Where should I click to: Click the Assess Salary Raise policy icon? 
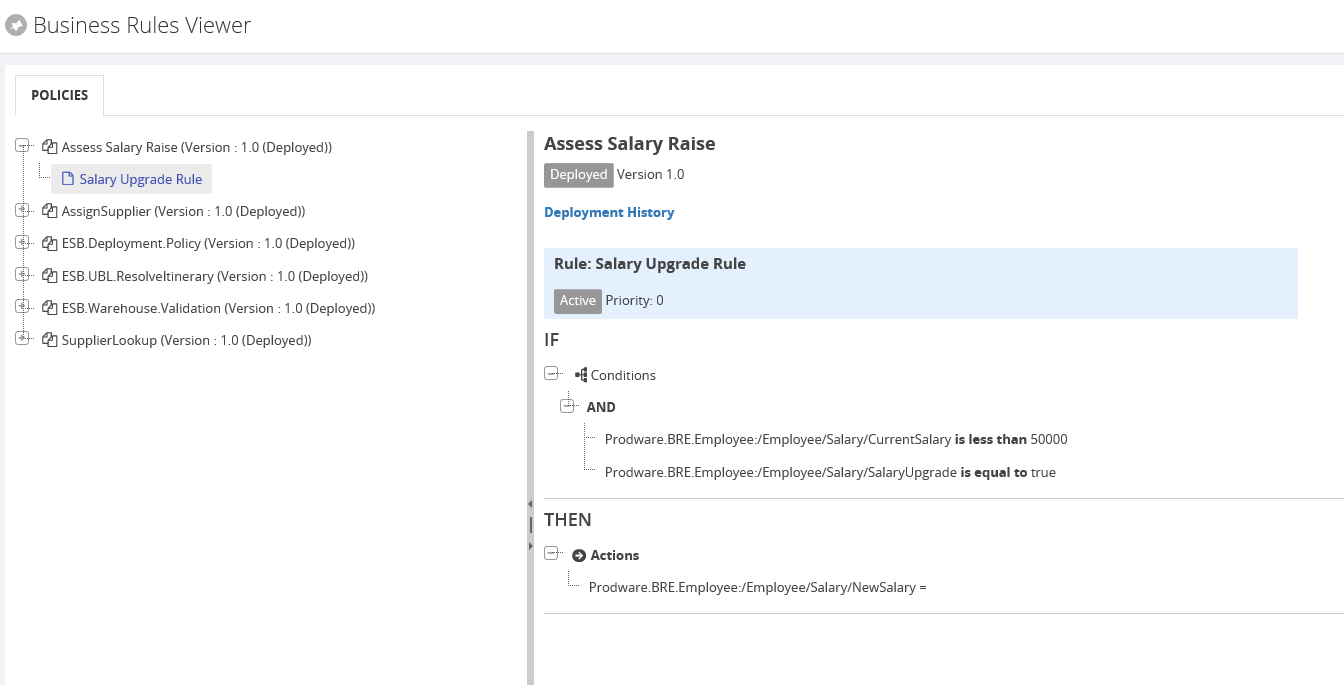pos(49,147)
